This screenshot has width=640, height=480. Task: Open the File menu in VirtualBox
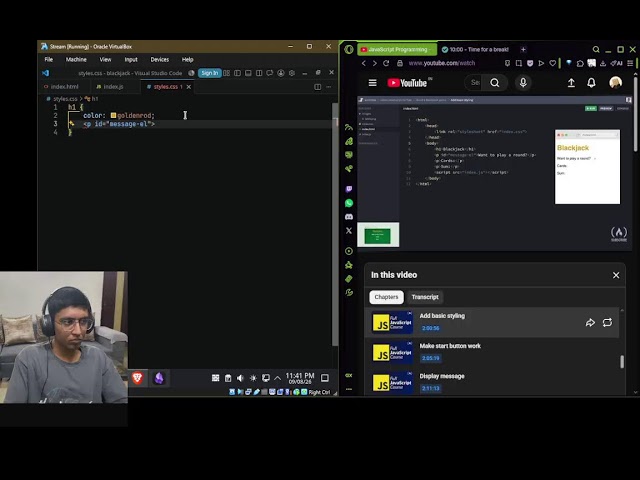[49, 60]
